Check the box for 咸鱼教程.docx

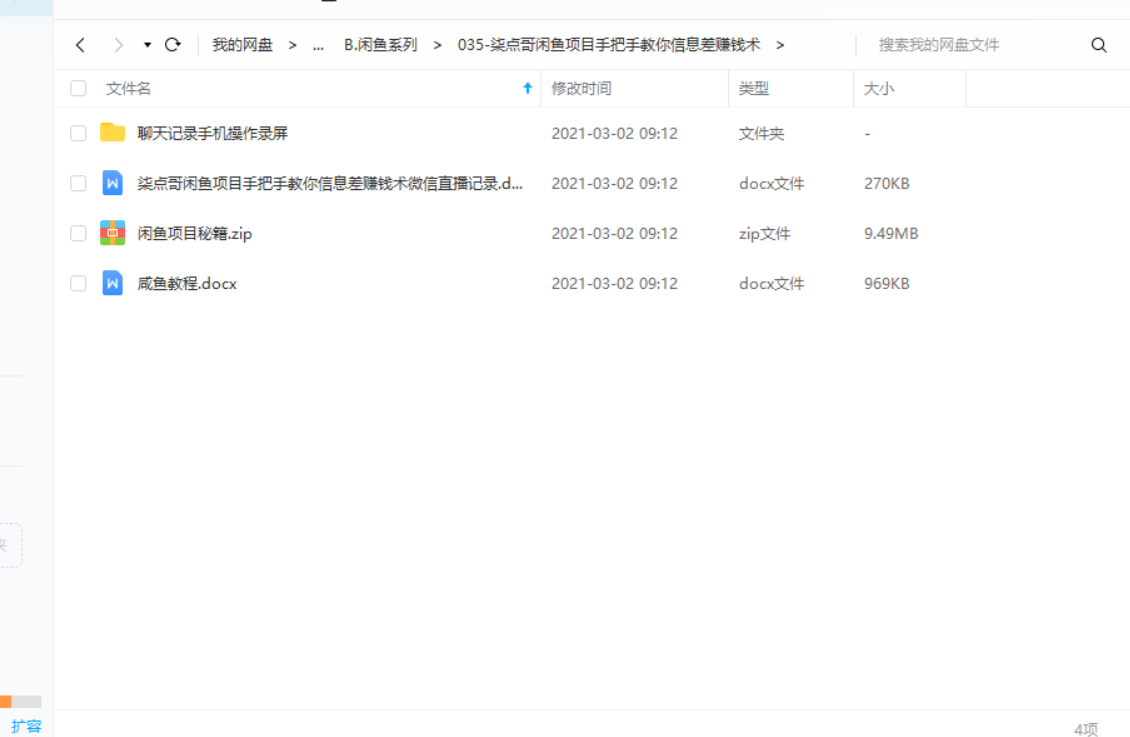click(x=78, y=283)
